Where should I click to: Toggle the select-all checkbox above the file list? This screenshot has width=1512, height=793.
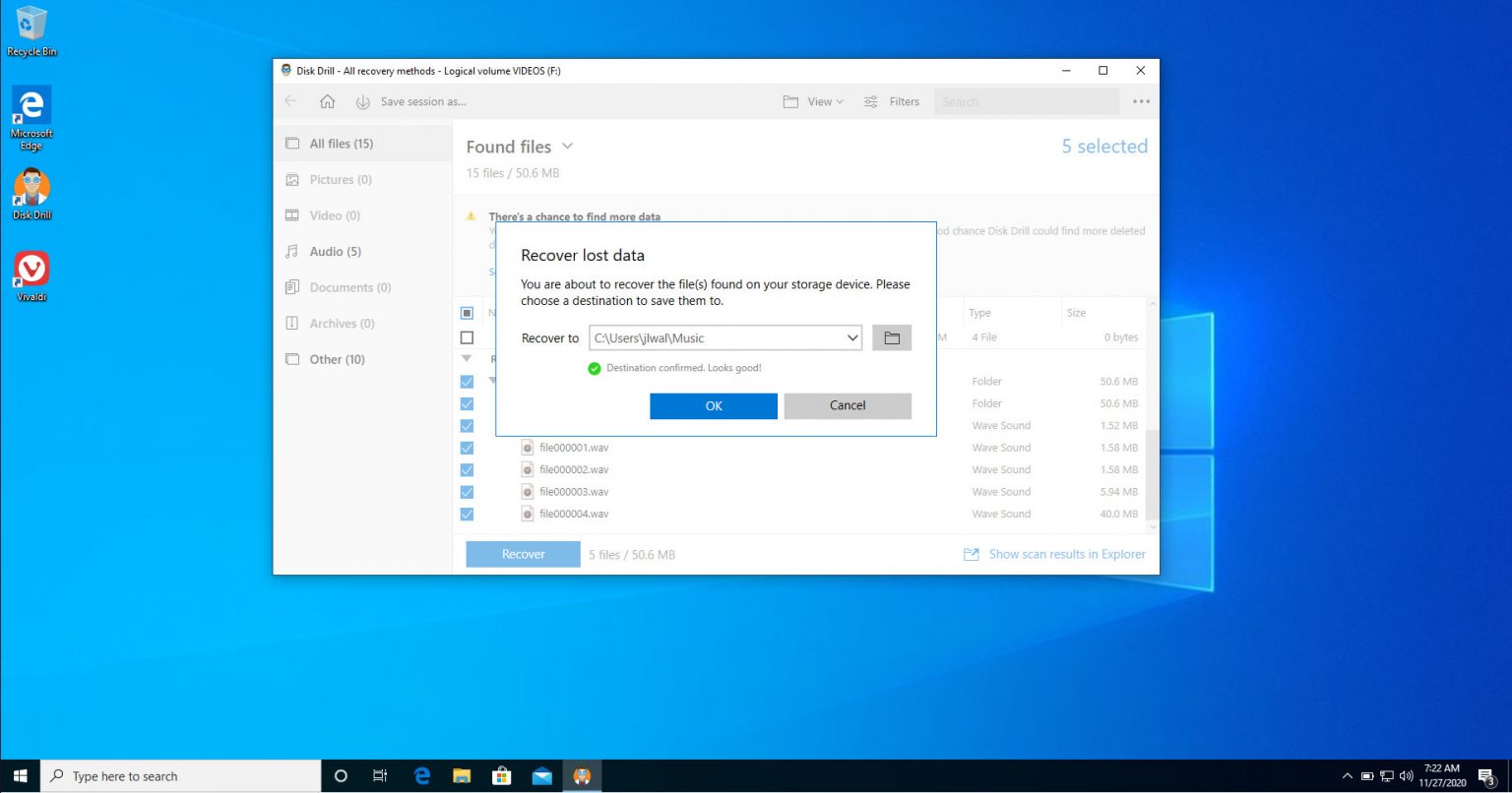467,312
